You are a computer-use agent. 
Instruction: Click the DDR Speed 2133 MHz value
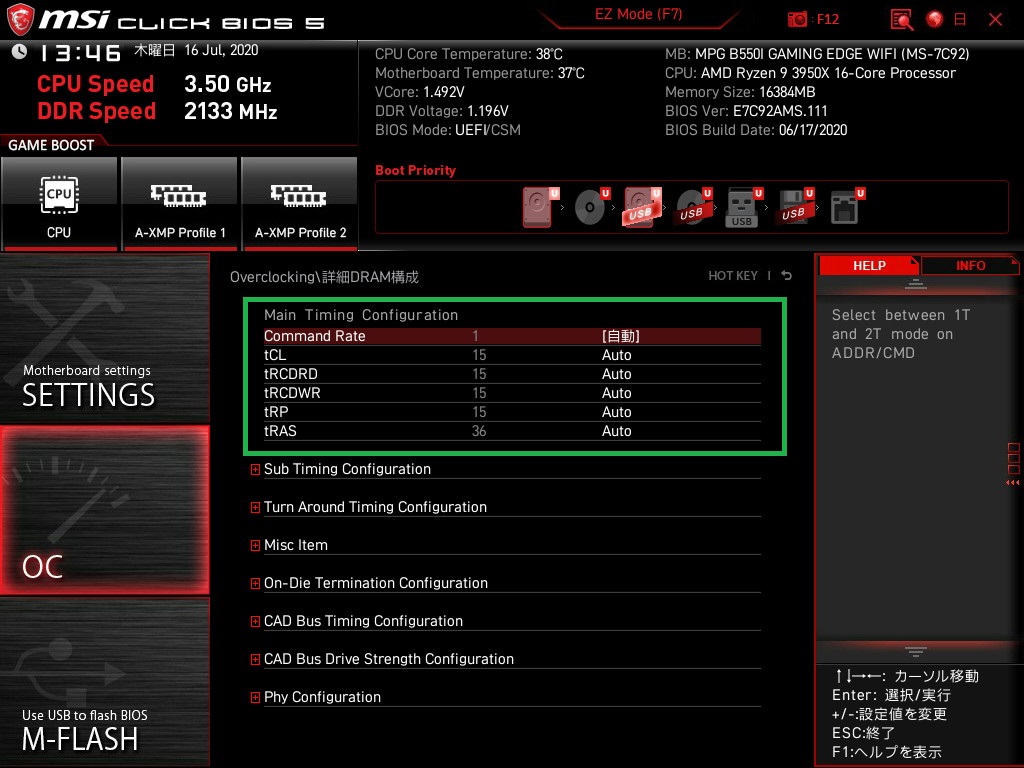click(231, 111)
